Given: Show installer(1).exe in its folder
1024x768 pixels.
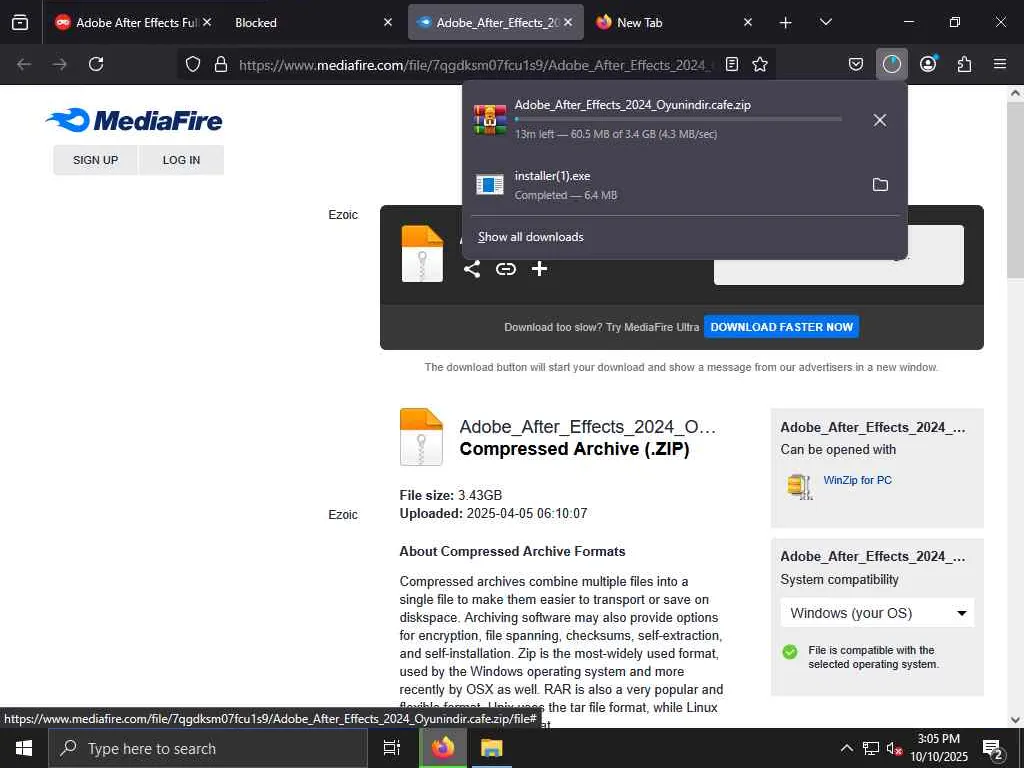Looking at the screenshot, I should pos(880,185).
